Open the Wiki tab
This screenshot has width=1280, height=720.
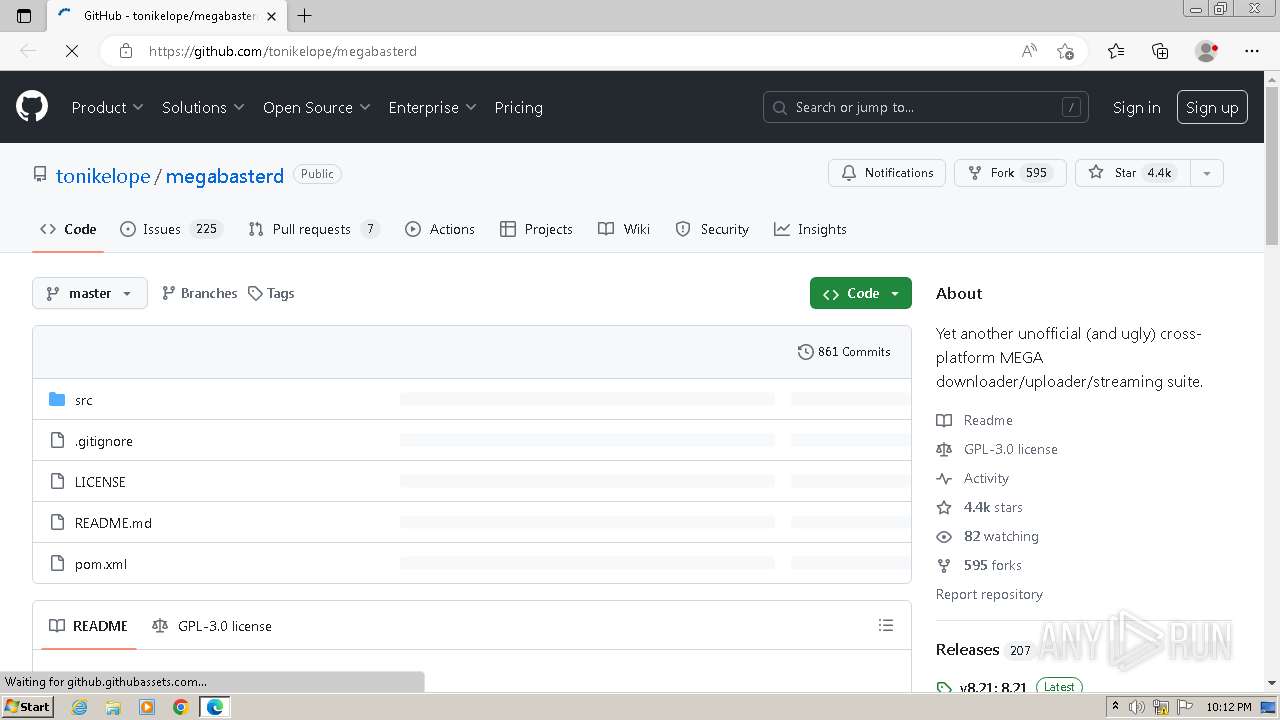(624, 229)
